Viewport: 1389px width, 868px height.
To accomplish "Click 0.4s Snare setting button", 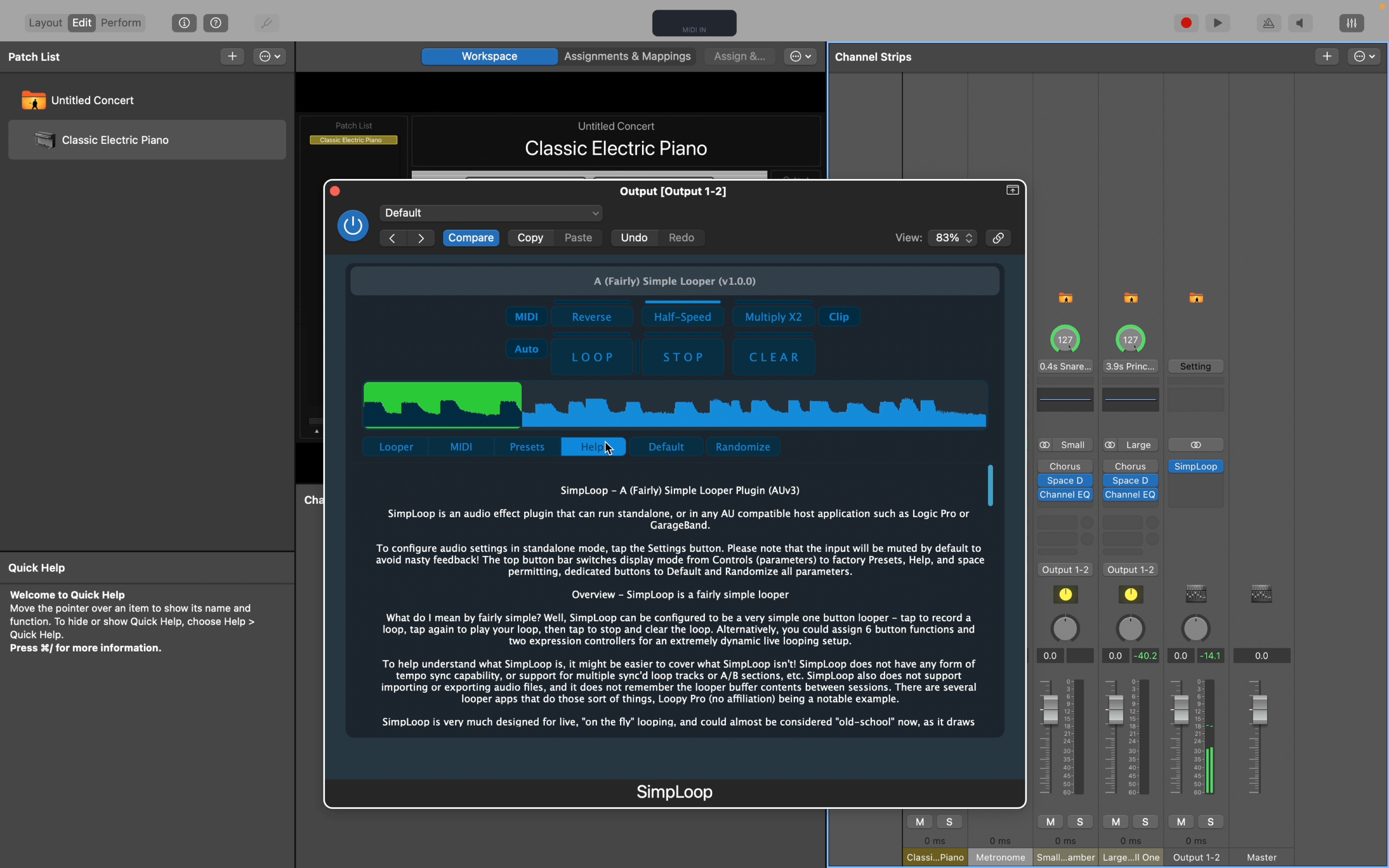I will [x=1065, y=366].
